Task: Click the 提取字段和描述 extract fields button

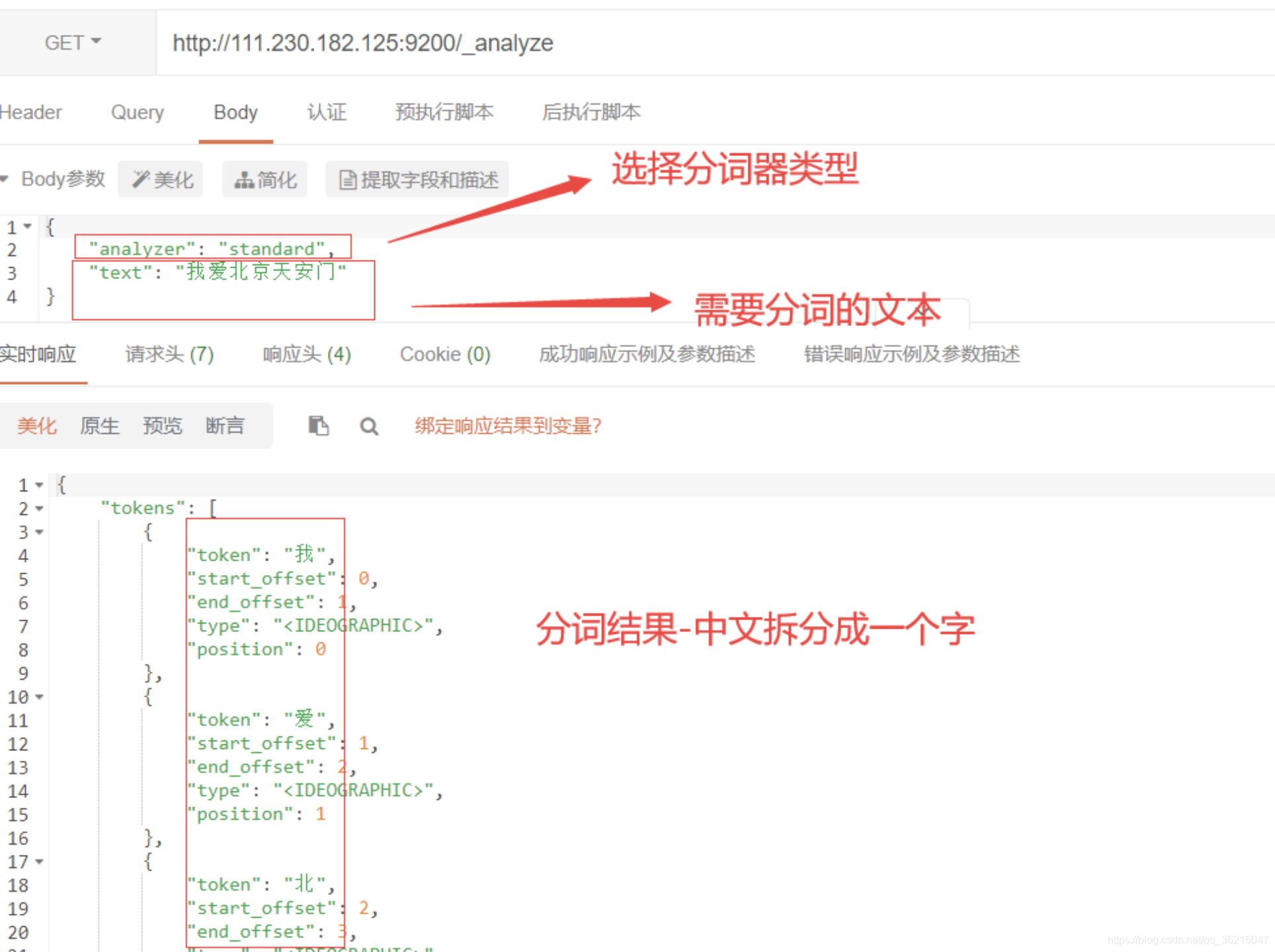Action: tap(417, 179)
